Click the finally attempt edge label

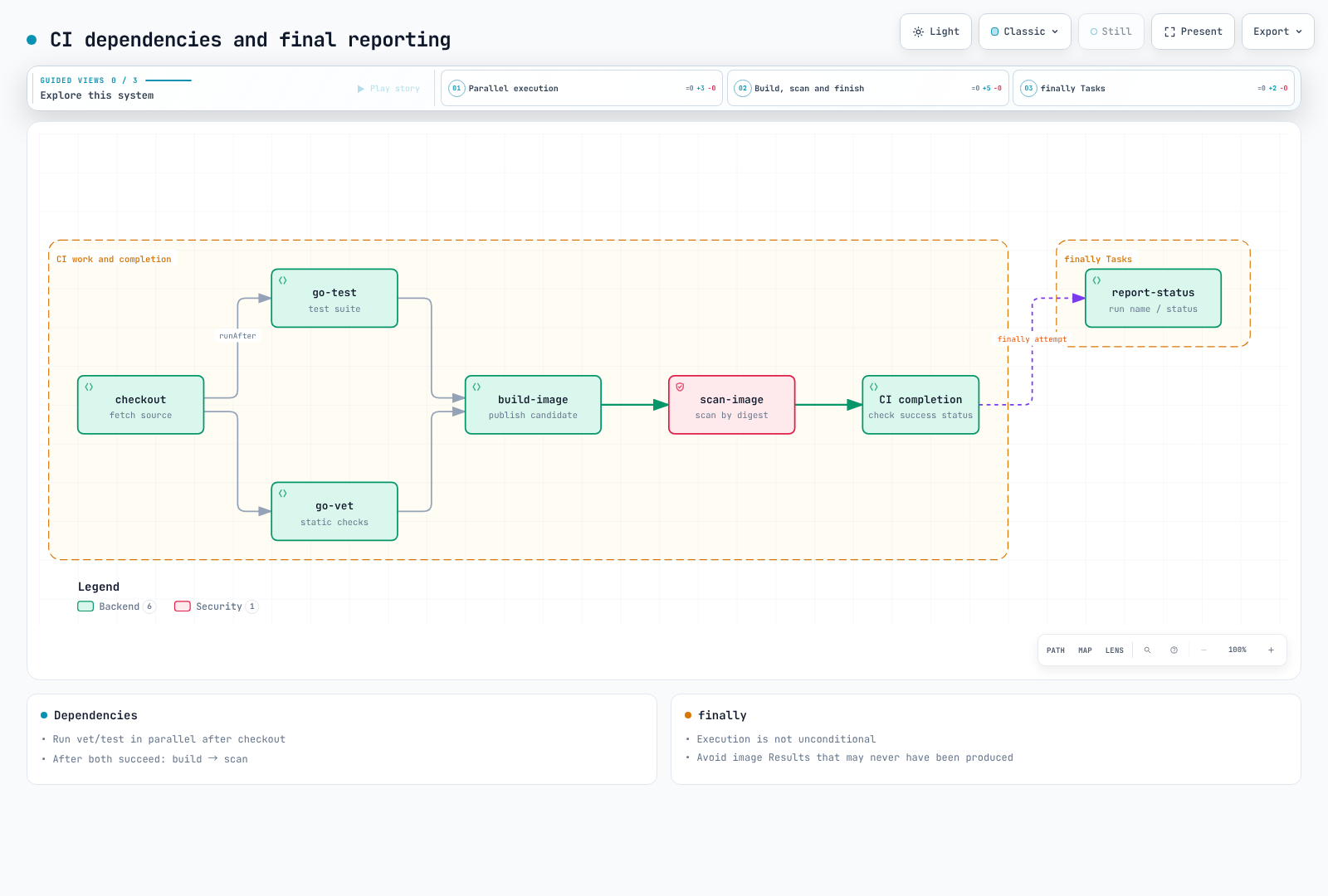tap(1032, 339)
